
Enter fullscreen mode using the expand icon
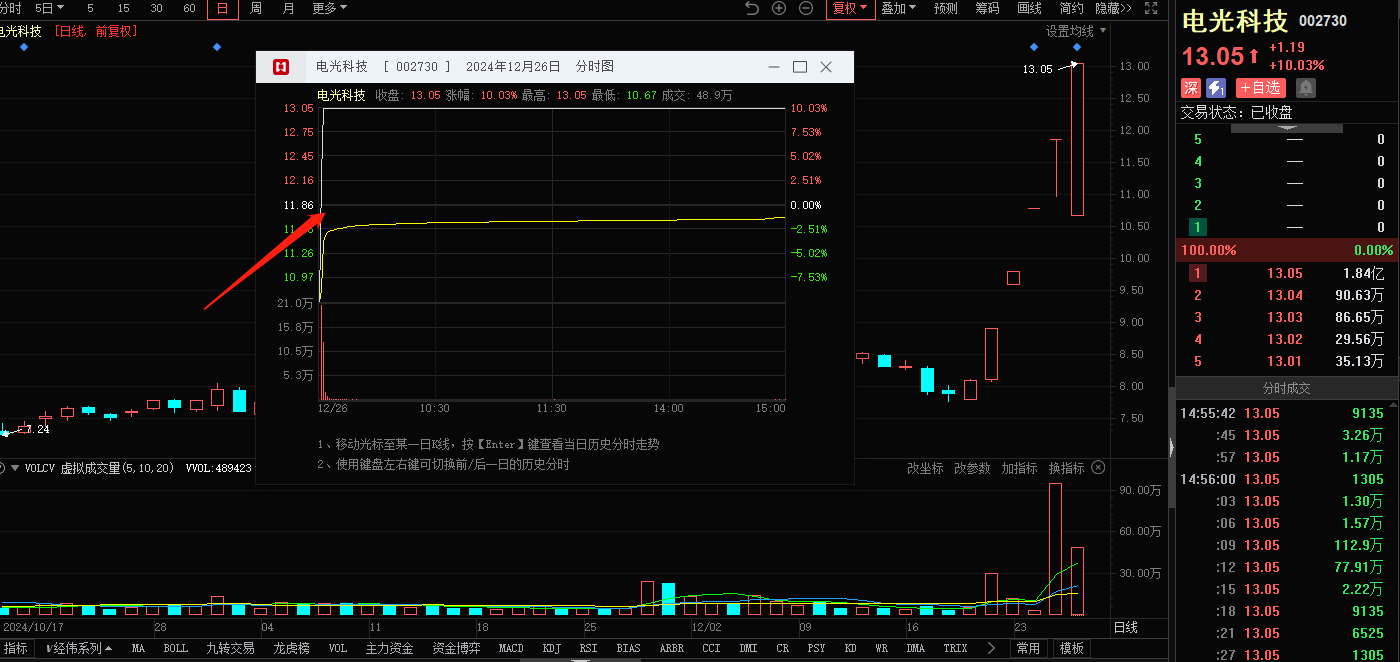point(1152,9)
